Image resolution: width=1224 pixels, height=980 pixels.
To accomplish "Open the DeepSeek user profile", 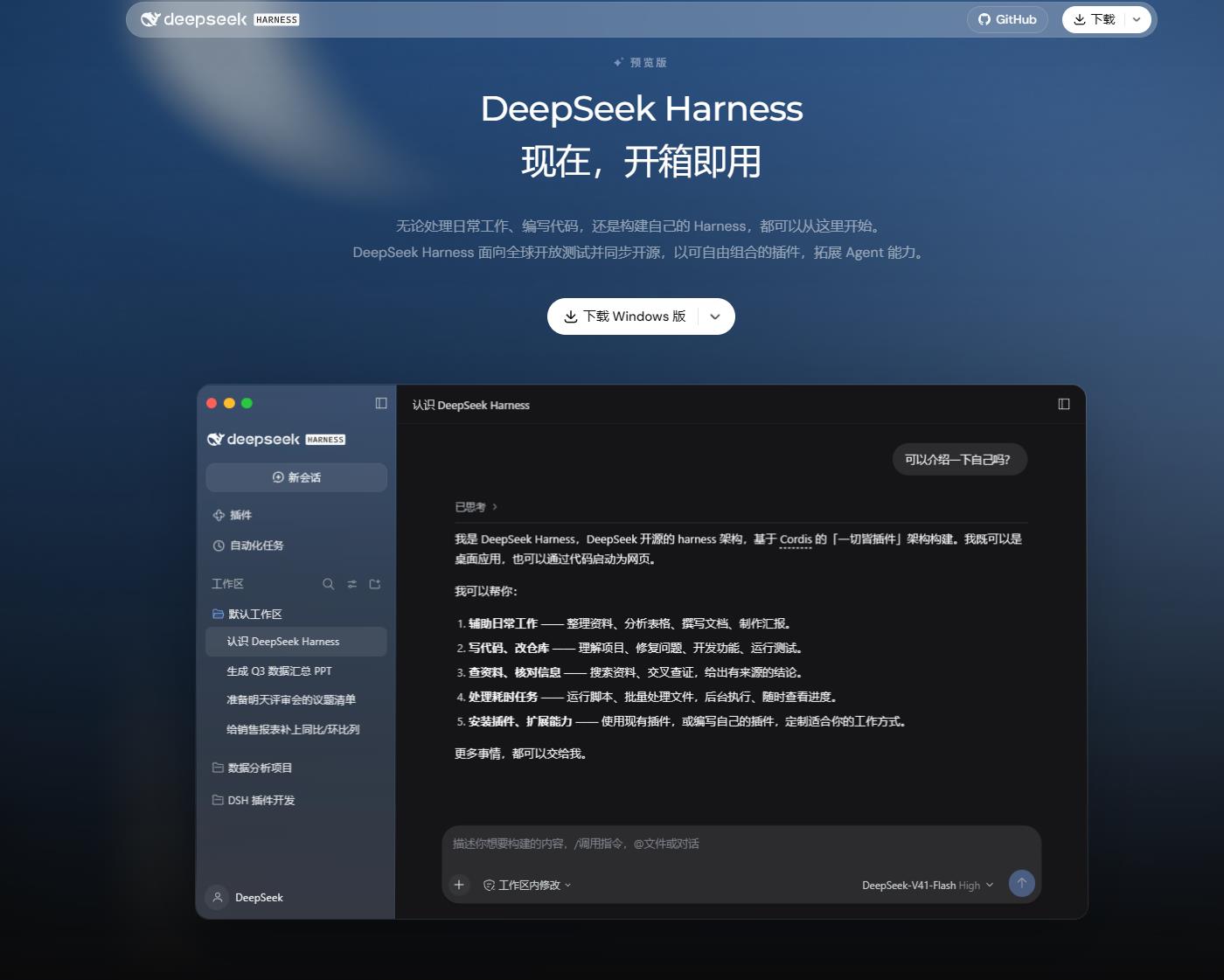I will pyautogui.click(x=245, y=897).
